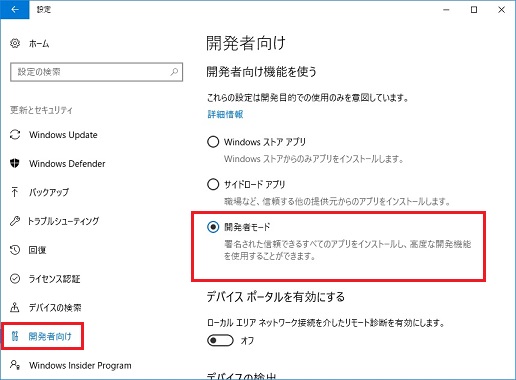Click the recovery history clock icon
Image resolution: width=516 pixels, height=380 pixels.
15,250
